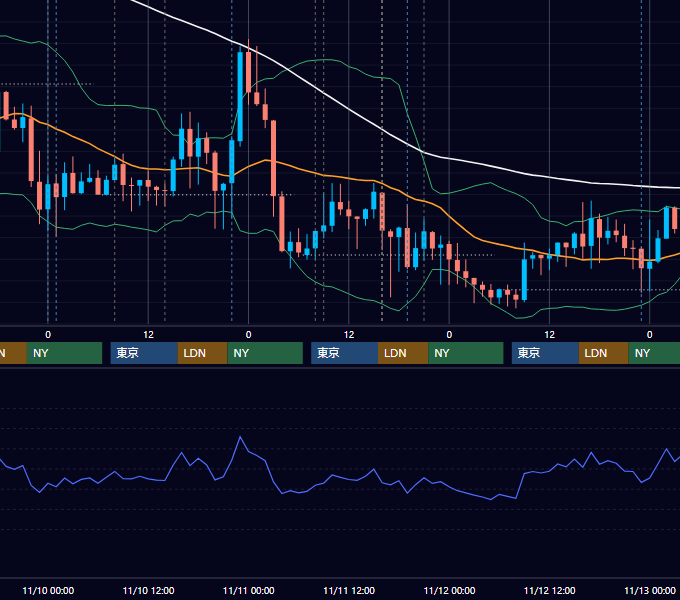The image size is (680, 600).
Task: Select the LDN session block on 11/12
Action: (x=604, y=353)
